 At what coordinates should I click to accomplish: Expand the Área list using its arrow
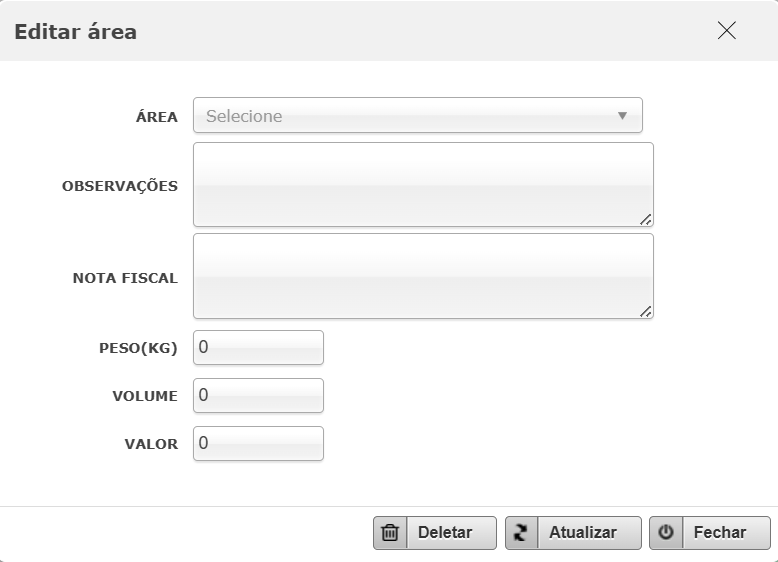click(x=622, y=116)
